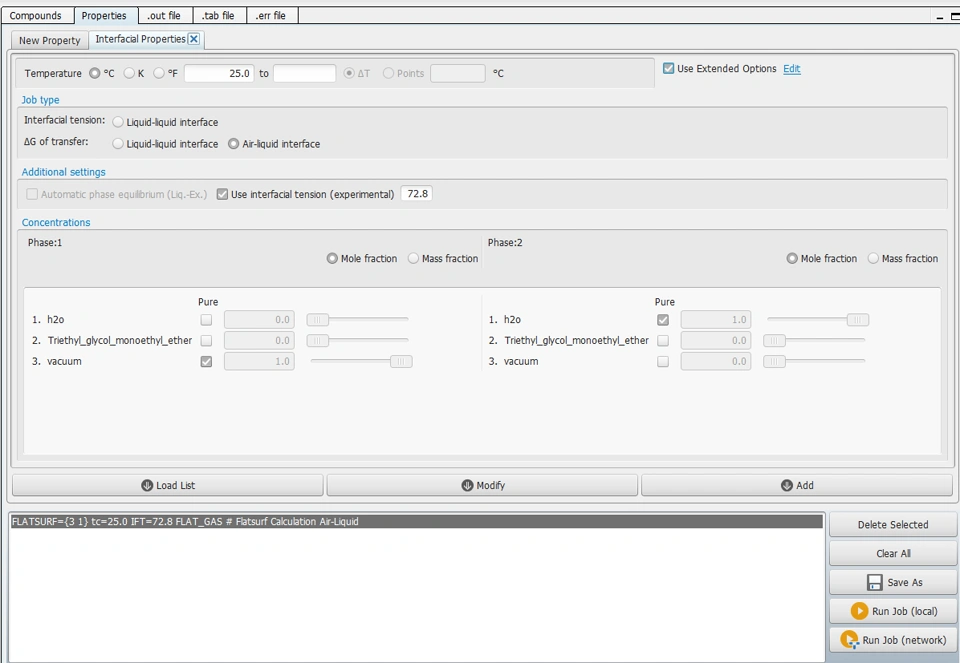Click Delete Selected button
Screen dimensions: 960x663
point(893,525)
